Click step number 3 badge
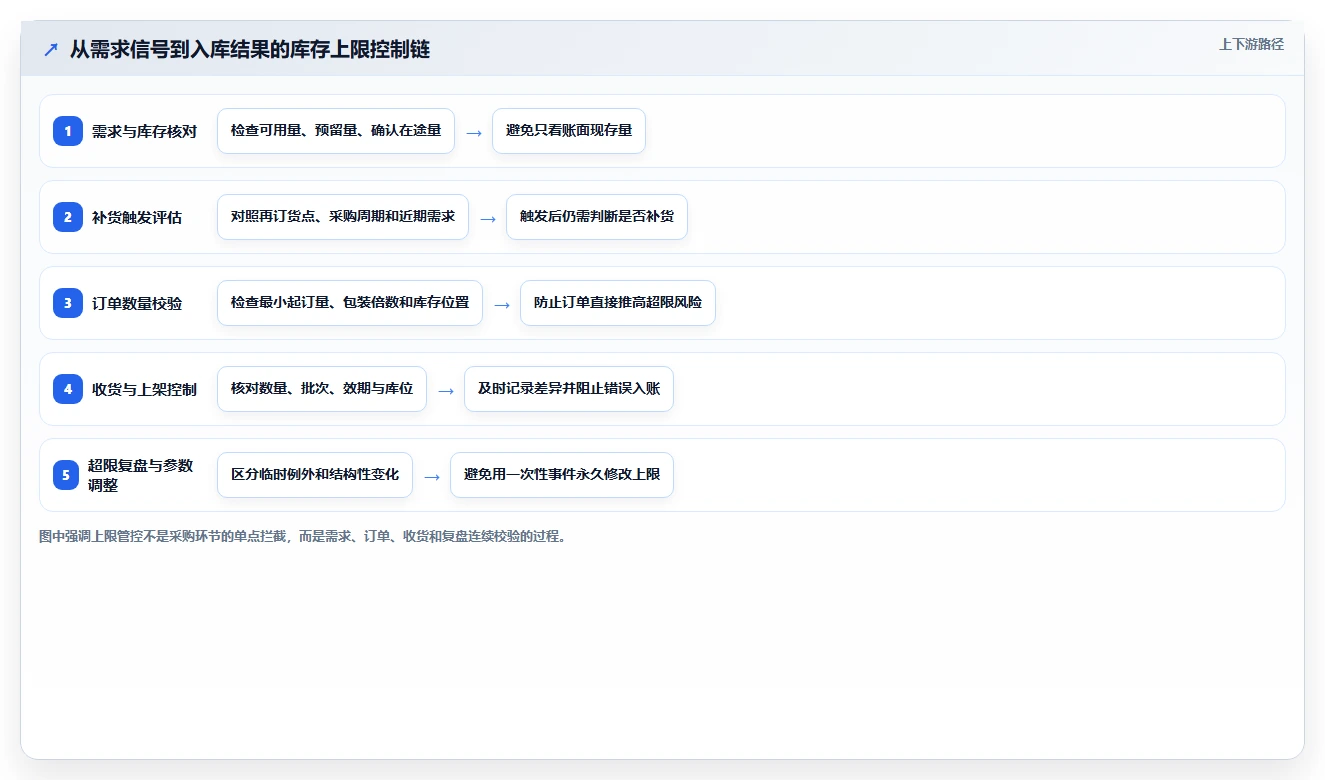 [x=68, y=303]
